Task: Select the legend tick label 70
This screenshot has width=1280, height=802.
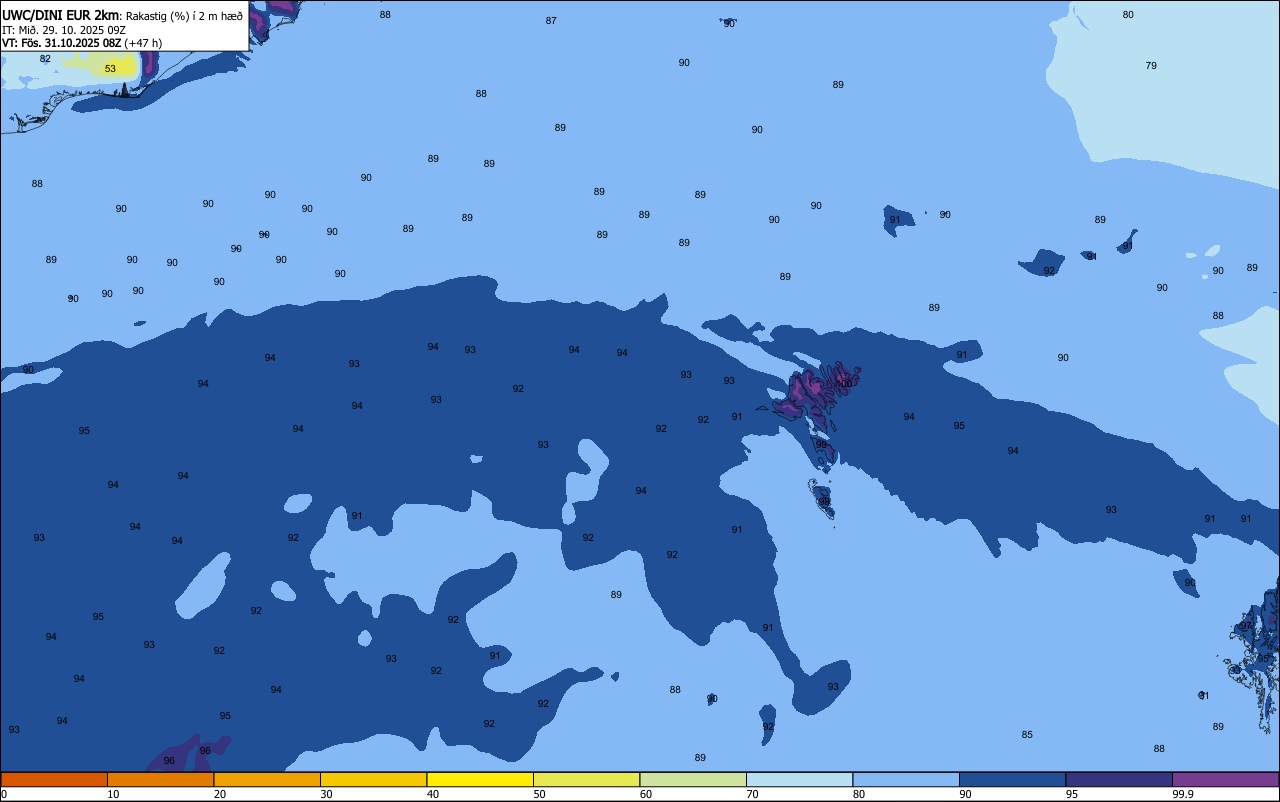Action: click(752, 794)
